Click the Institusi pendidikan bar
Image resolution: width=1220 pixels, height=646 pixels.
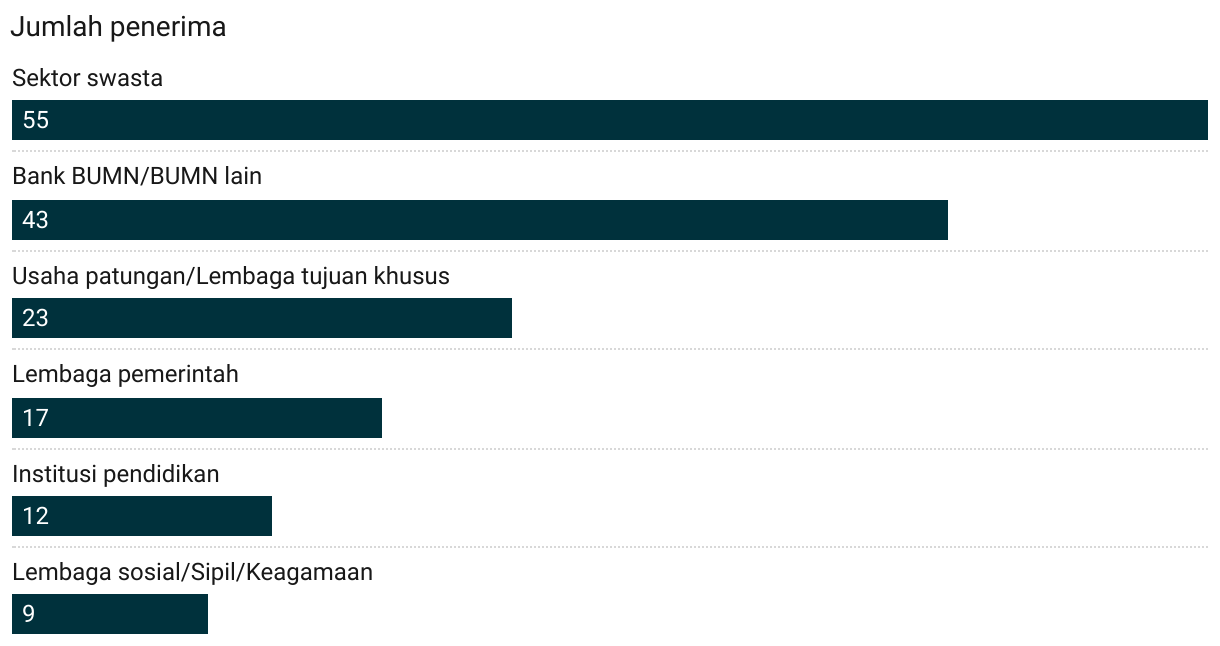coord(142,516)
